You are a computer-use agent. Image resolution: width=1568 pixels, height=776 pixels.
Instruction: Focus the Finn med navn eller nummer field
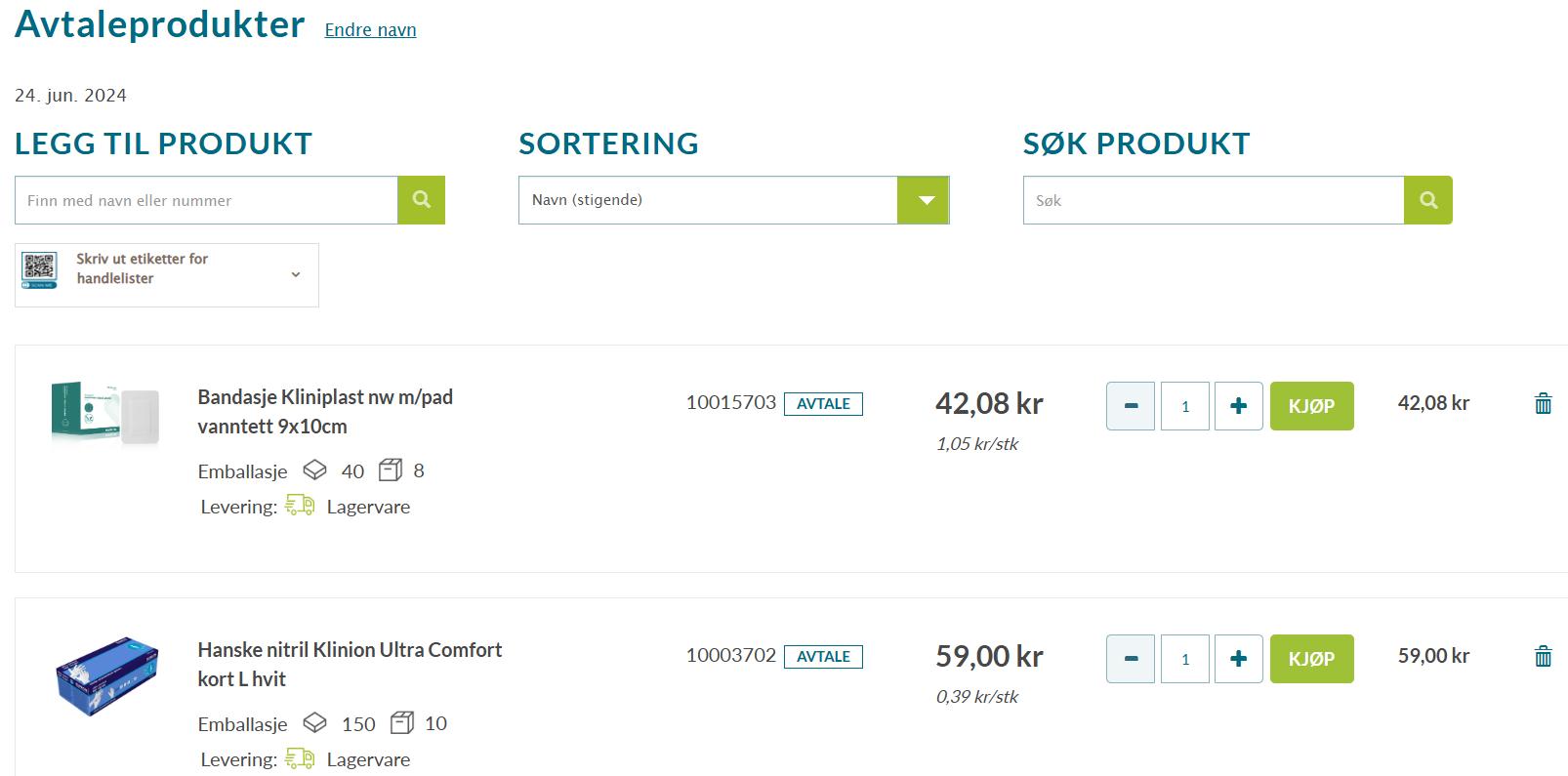click(x=206, y=200)
